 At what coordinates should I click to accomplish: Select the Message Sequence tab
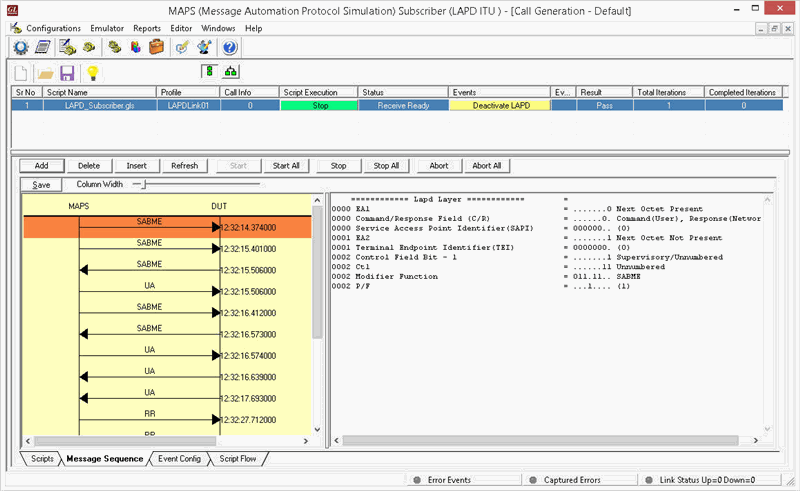(105, 458)
